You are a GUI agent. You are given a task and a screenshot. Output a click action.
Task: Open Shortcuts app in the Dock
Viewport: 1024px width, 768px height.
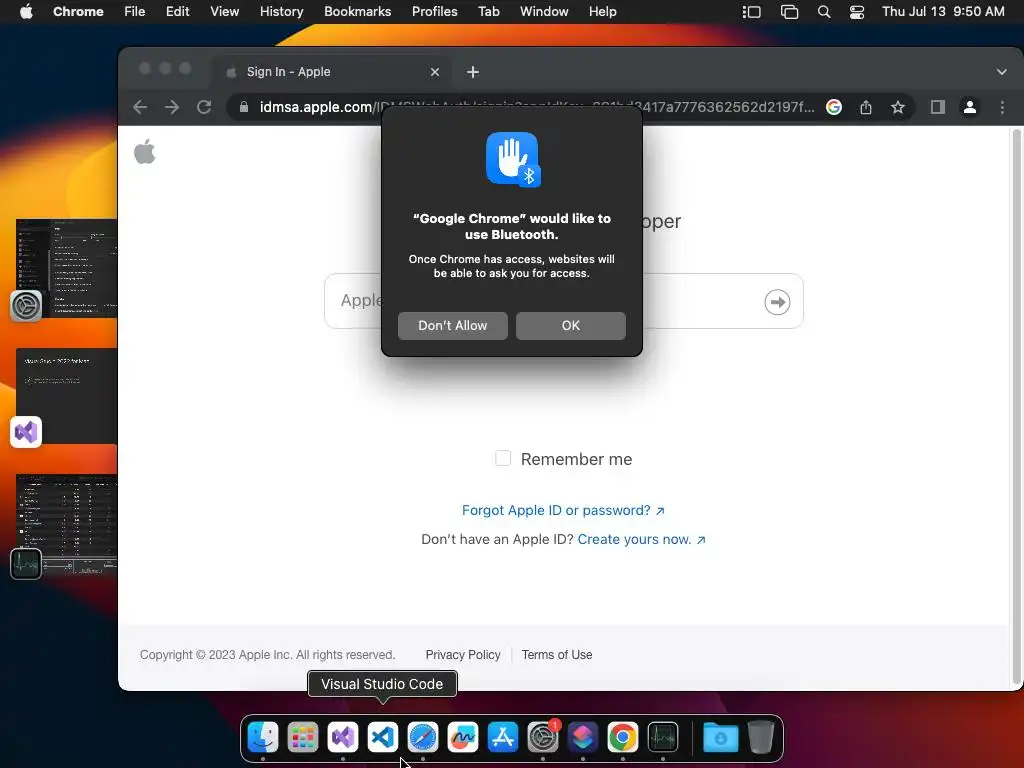point(583,737)
